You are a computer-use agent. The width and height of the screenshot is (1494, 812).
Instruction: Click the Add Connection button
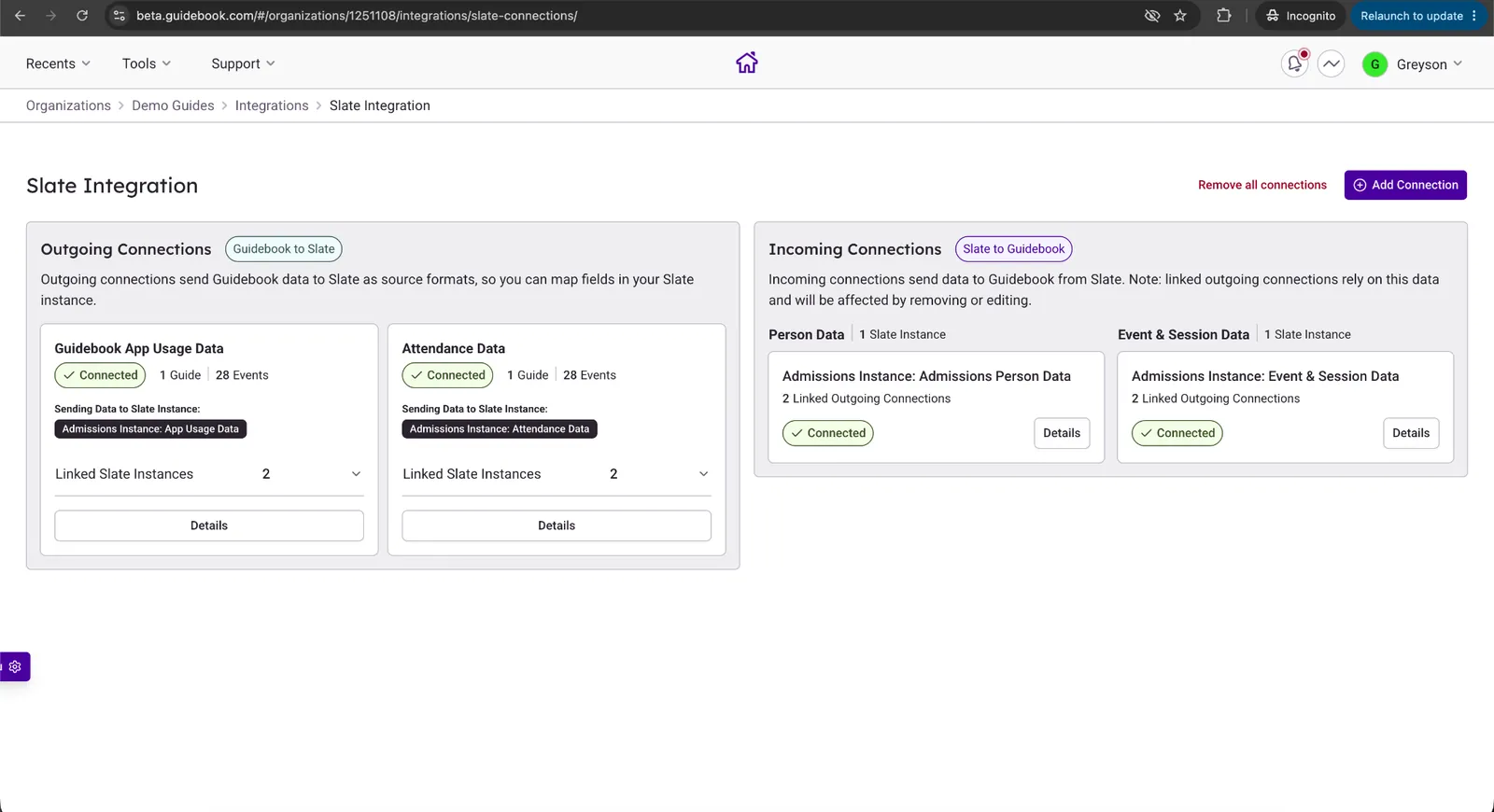coord(1405,185)
